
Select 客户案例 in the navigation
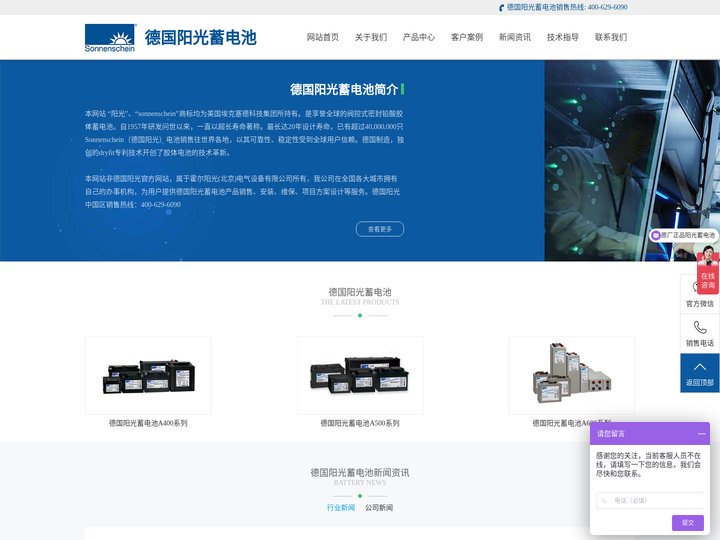click(x=467, y=37)
